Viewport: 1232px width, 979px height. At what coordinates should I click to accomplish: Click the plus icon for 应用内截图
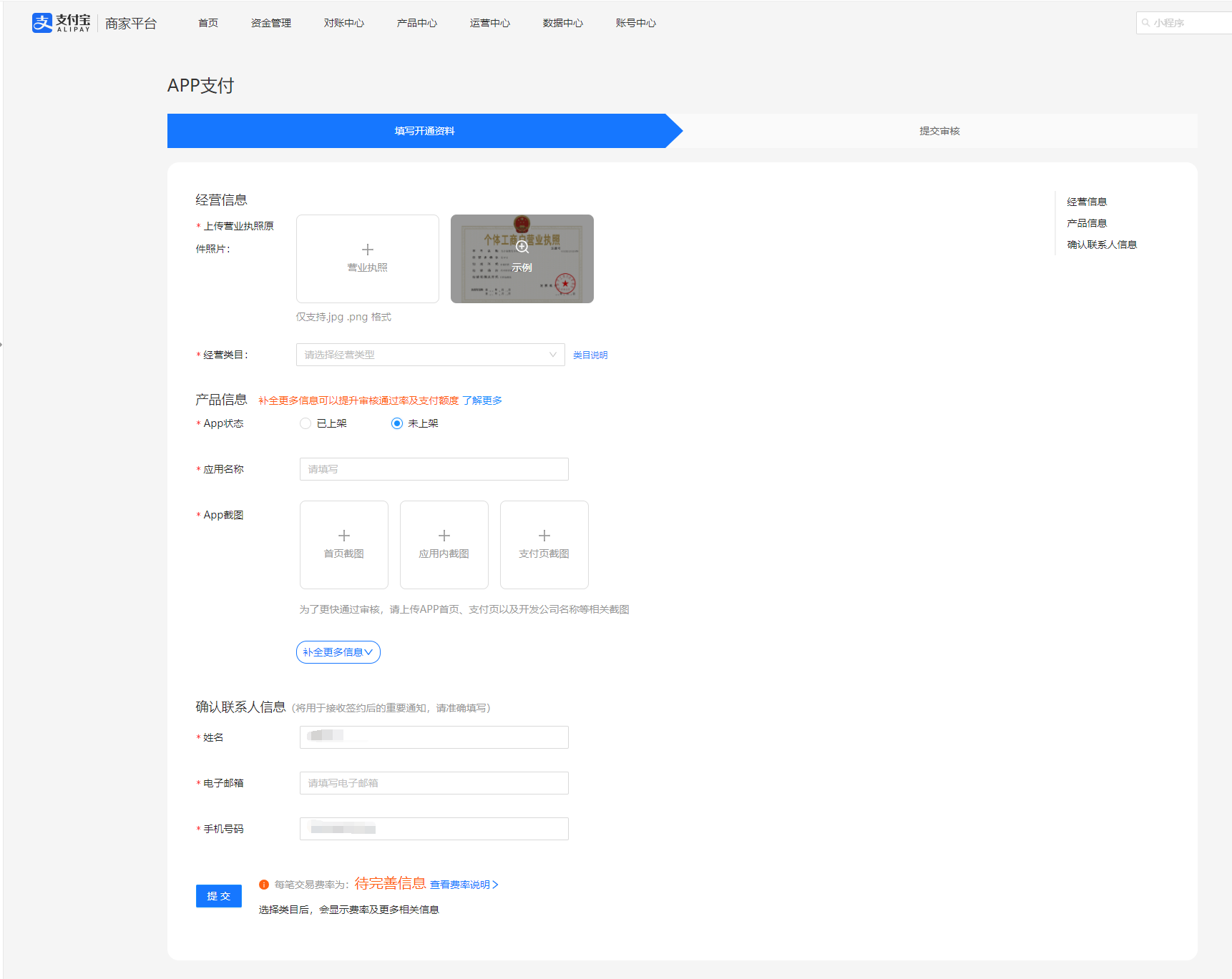point(444,536)
